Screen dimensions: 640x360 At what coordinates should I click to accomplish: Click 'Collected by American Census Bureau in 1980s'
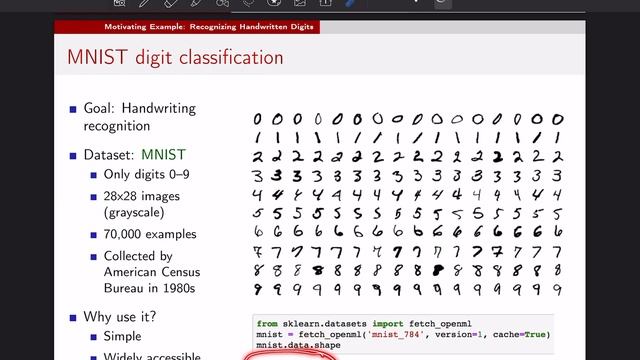(152, 272)
